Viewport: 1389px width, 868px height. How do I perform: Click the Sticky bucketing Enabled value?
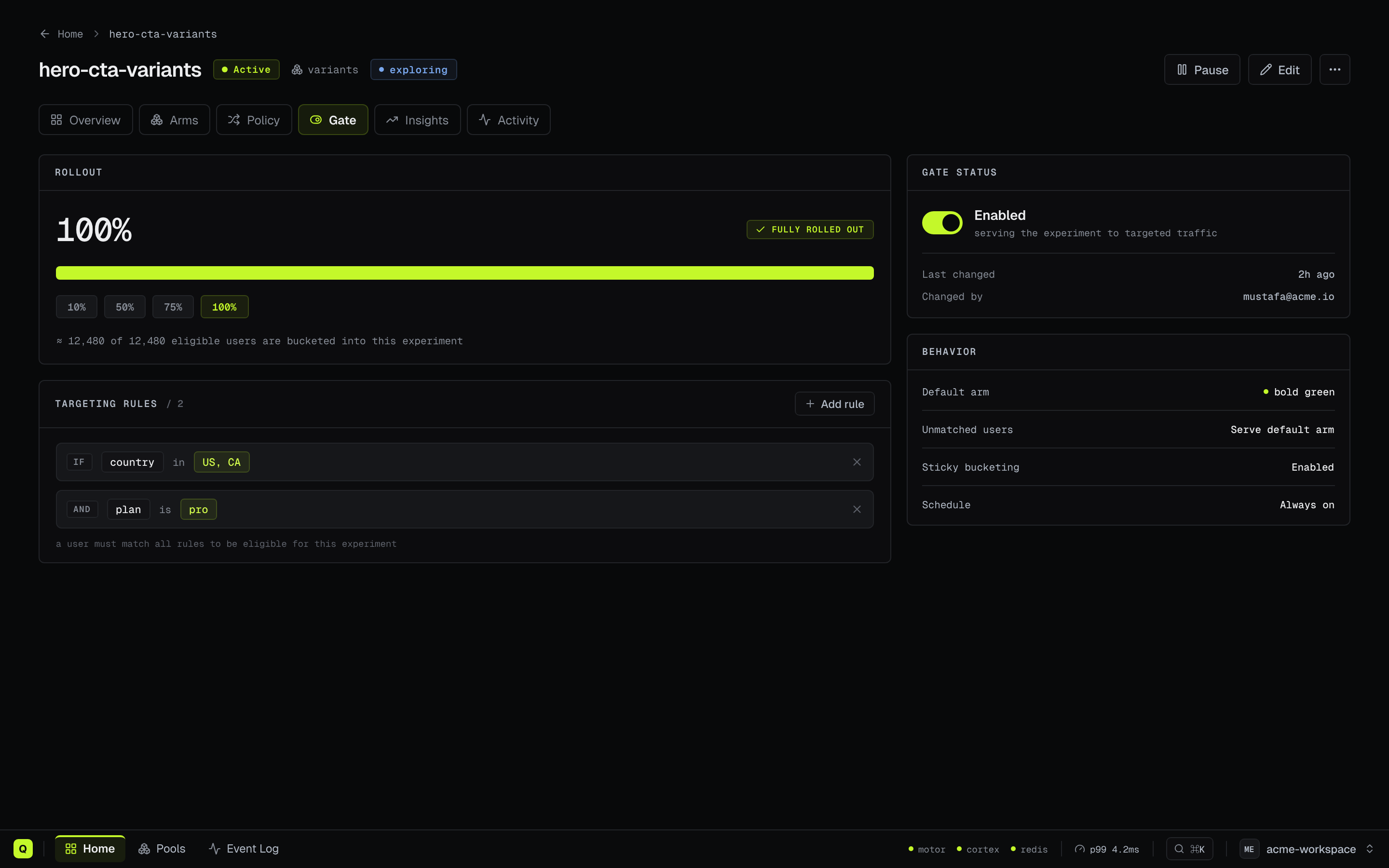(1313, 467)
